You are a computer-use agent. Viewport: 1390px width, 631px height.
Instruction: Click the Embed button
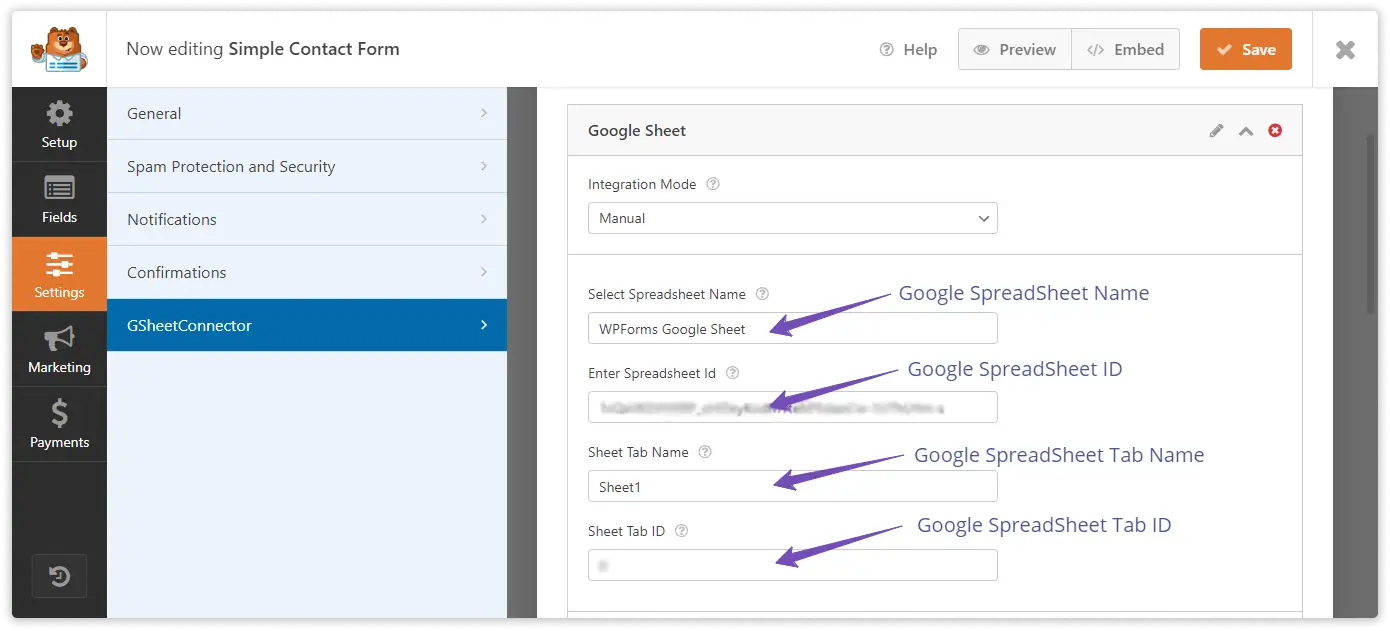coord(1125,49)
